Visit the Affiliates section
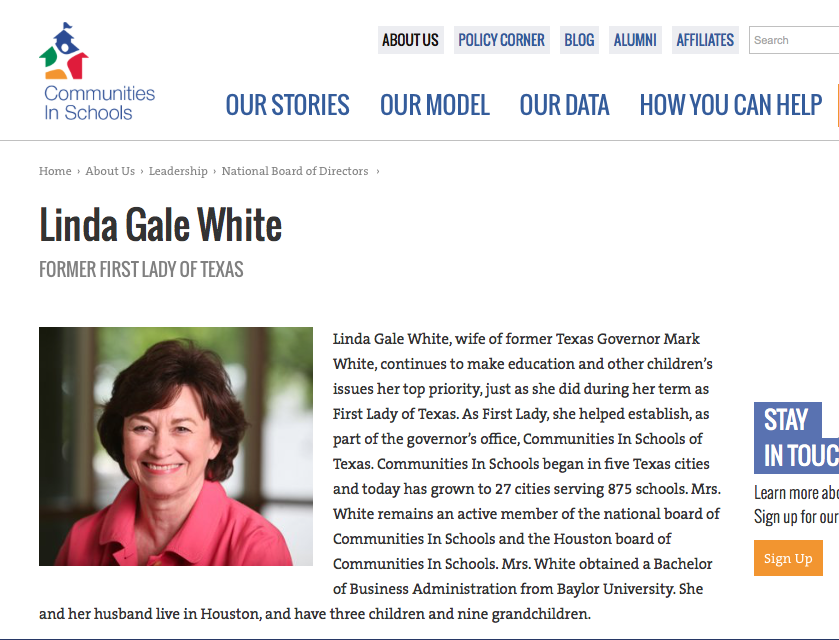 [705, 40]
